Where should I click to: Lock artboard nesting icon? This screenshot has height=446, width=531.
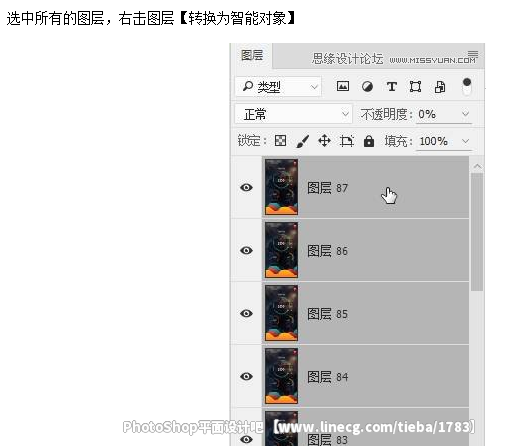[x=347, y=141]
